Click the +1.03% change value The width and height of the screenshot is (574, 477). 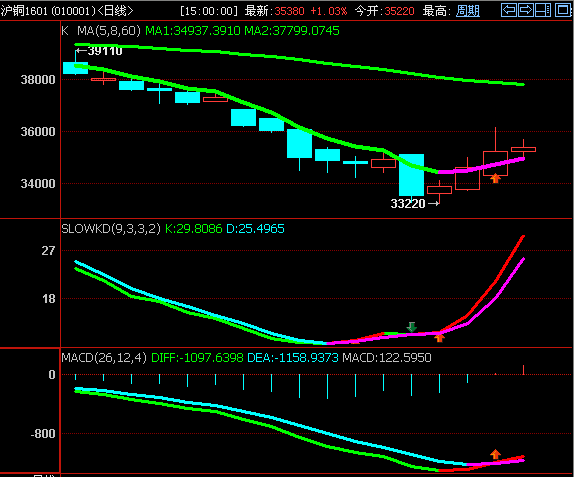[x=328, y=11]
